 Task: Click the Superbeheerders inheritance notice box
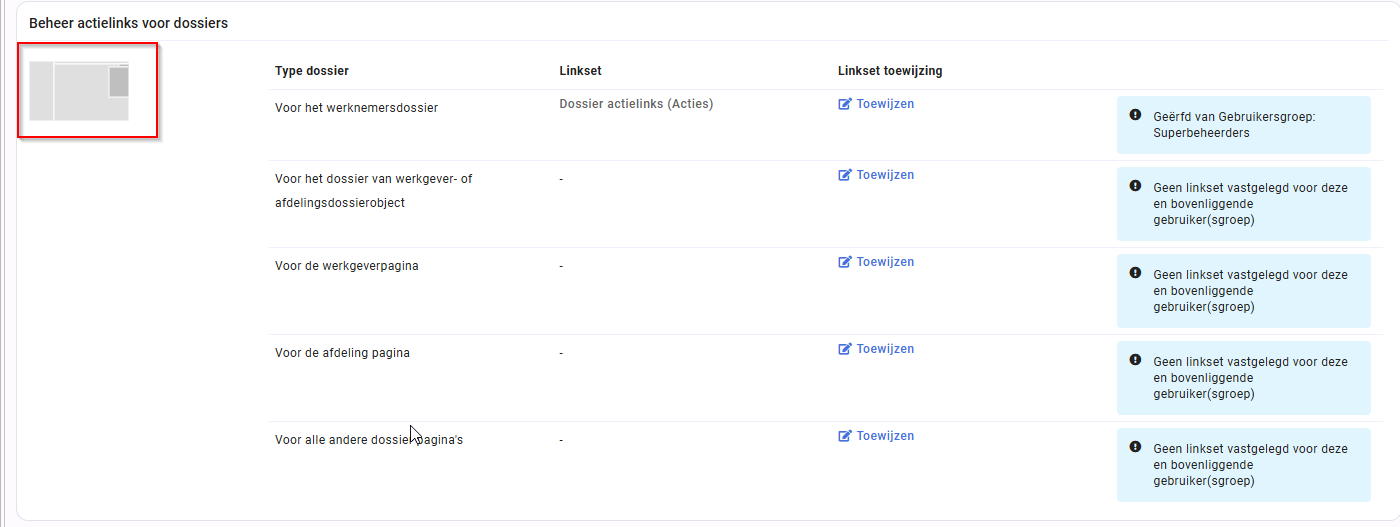click(x=1244, y=125)
